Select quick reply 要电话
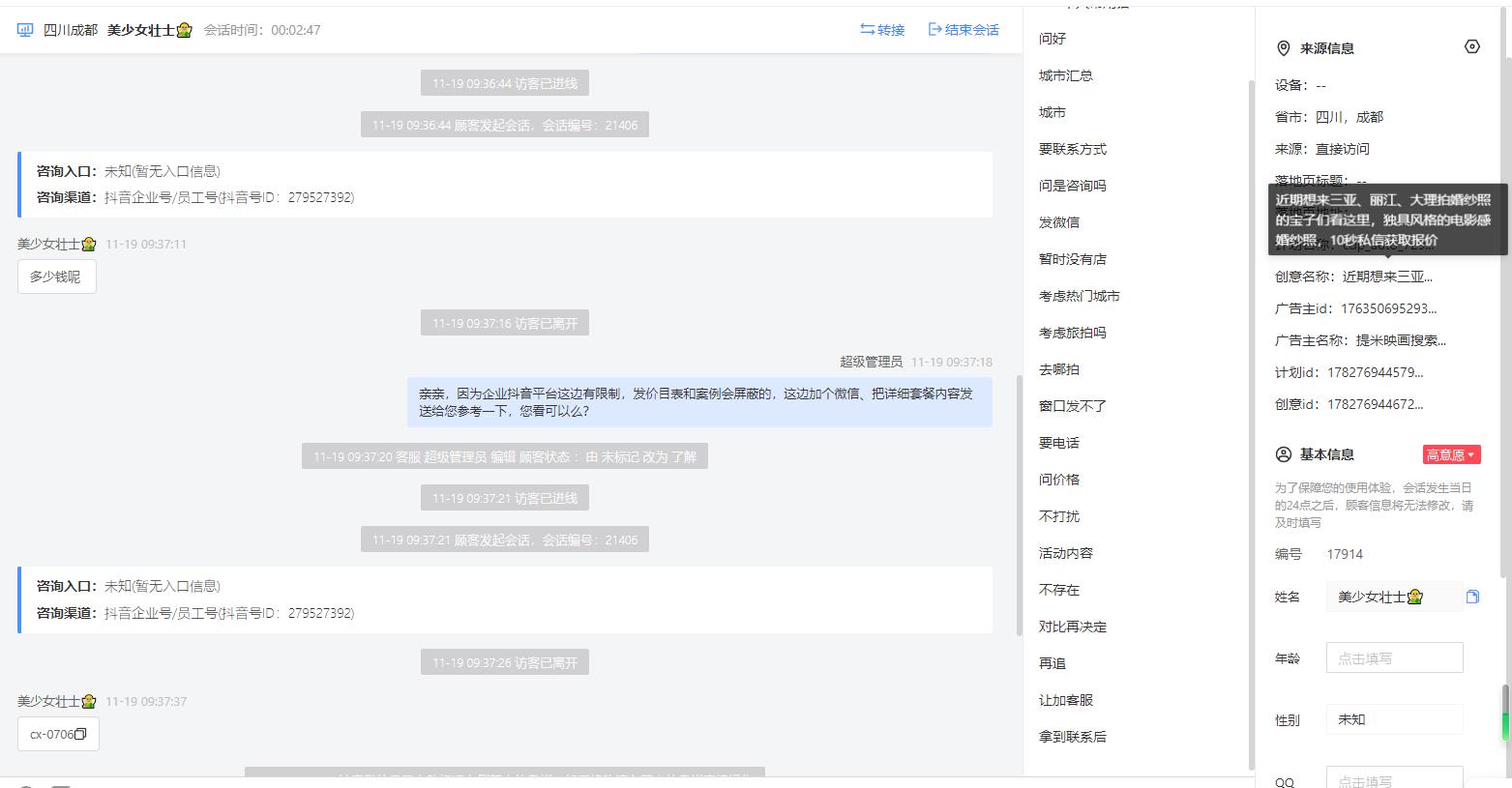This screenshot has width=1512, height=788. click(x=1059, y=443)
